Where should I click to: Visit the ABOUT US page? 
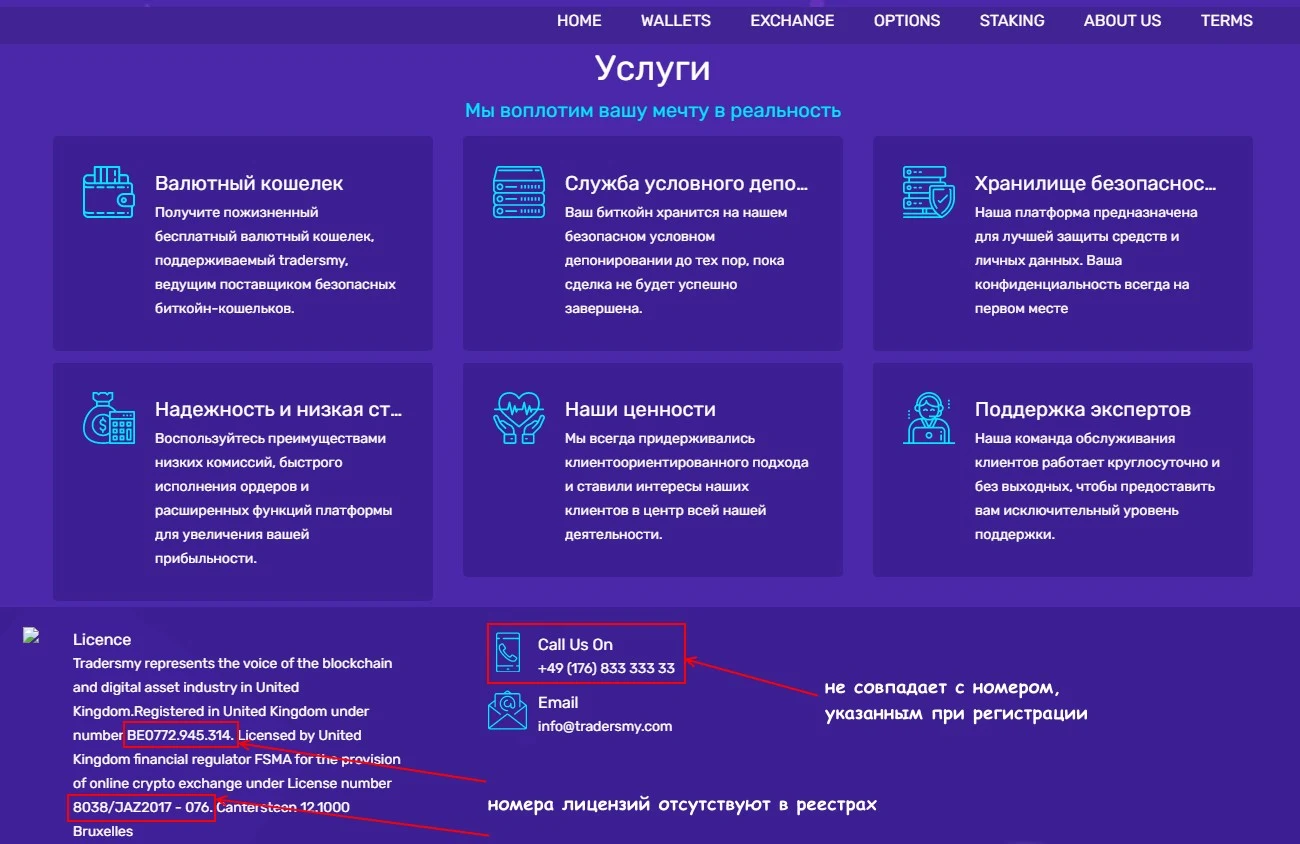coord(1123,20)
